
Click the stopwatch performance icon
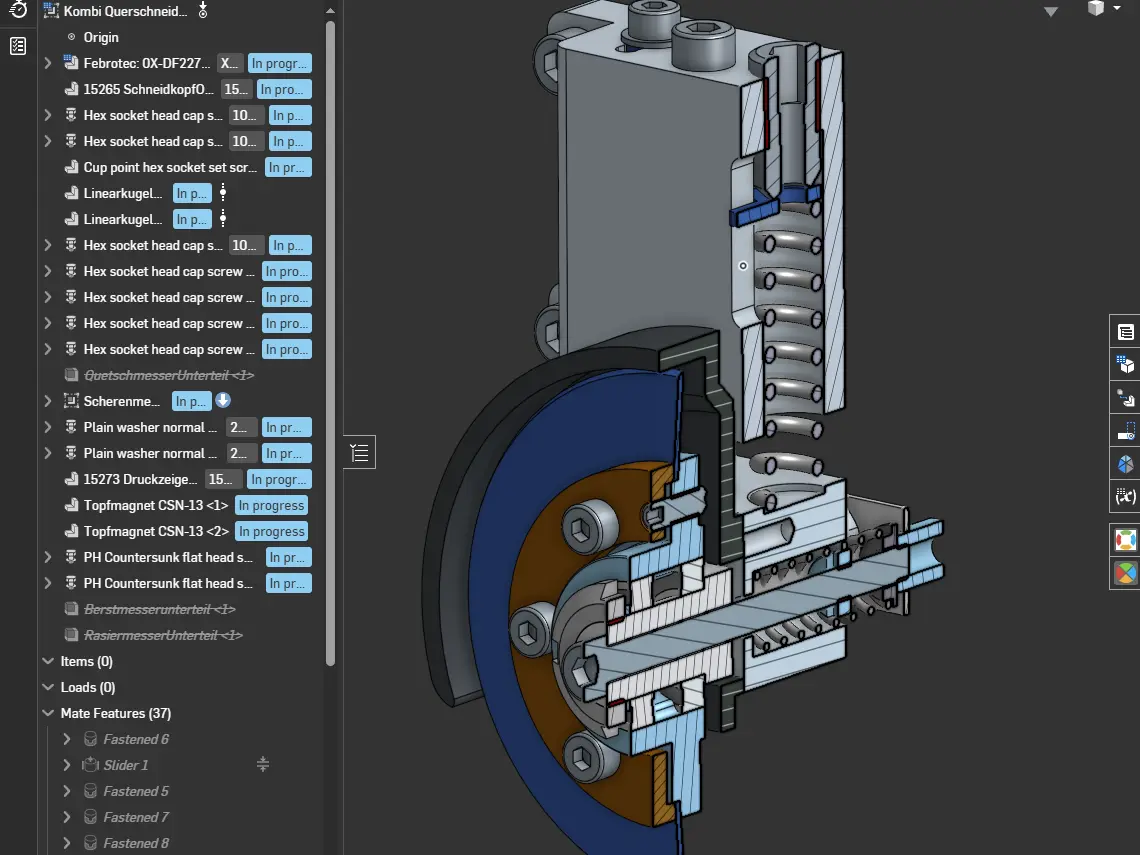point(18,9)
